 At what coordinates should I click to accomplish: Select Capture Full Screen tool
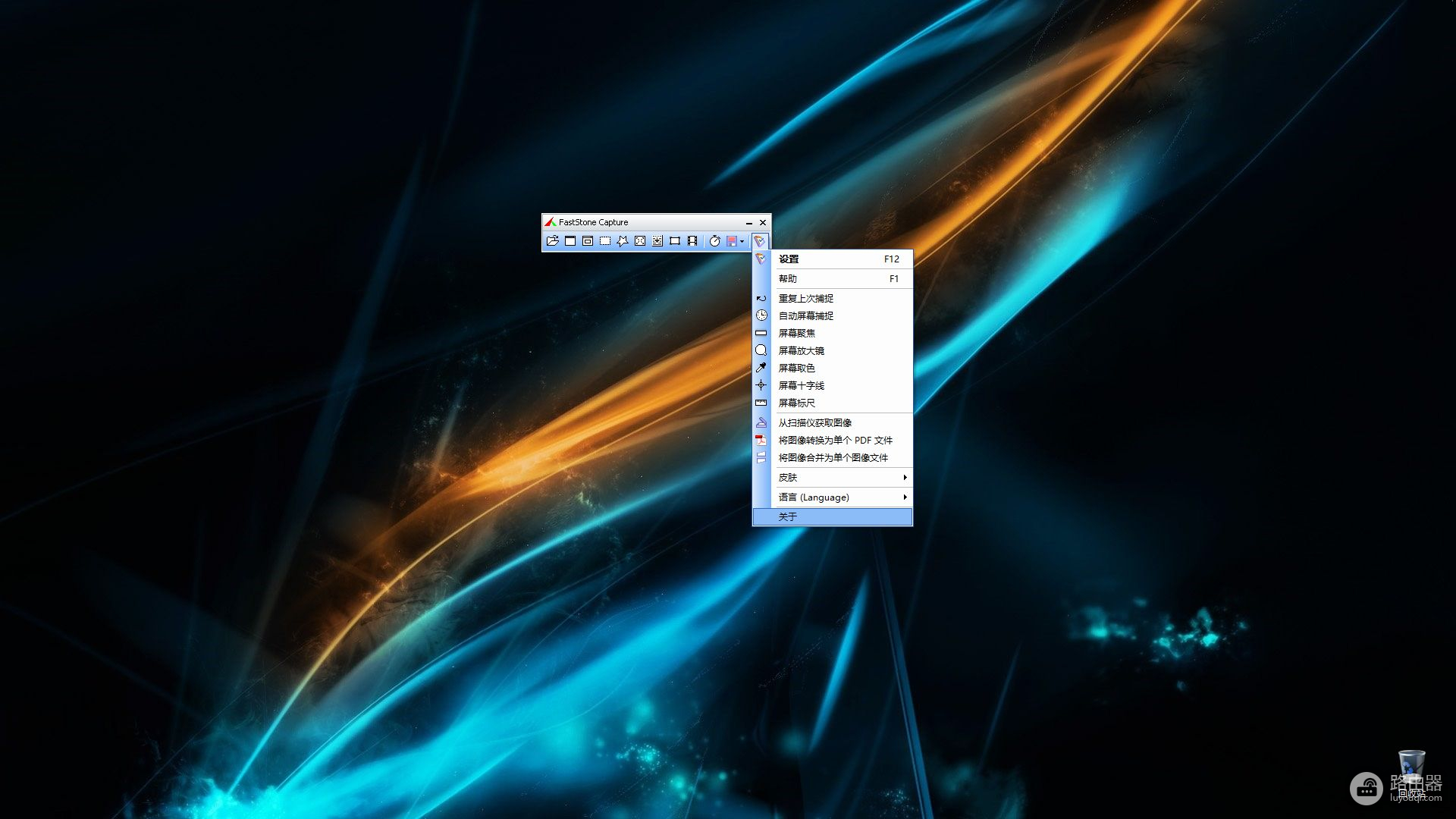640,241
